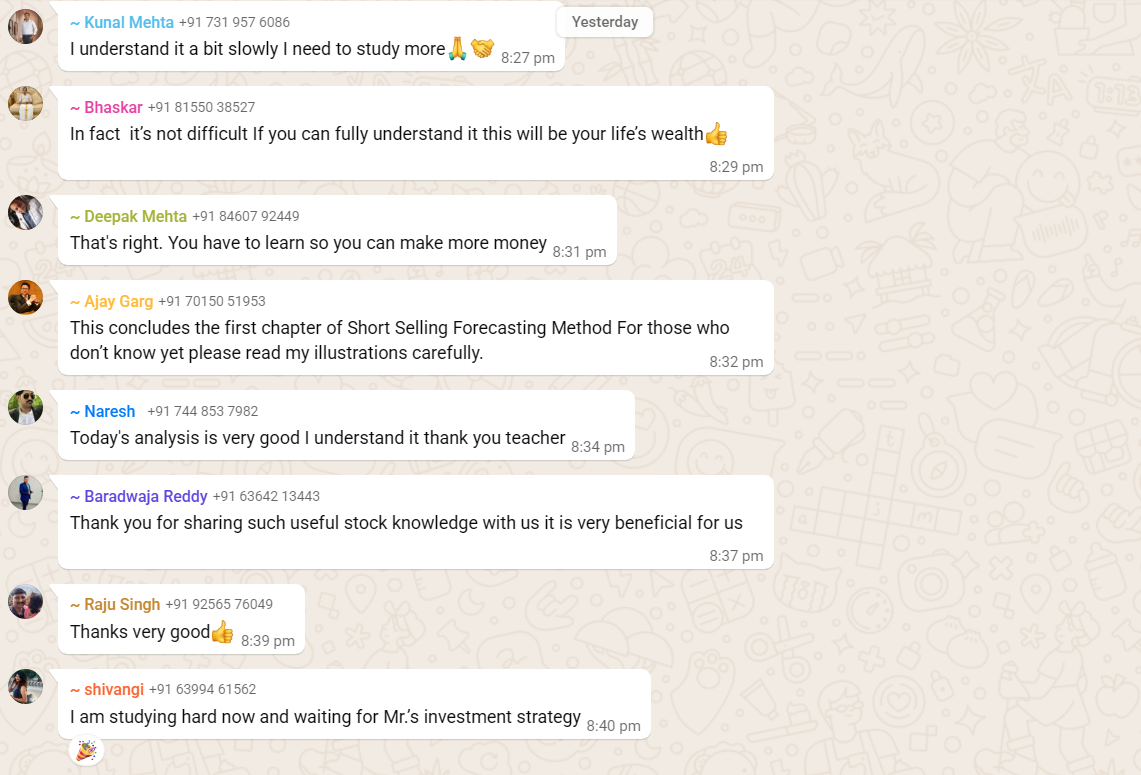Click phone number +91 84607 92449
The height and width of the screenshot is (775, 1141).
tap(246, 216)
